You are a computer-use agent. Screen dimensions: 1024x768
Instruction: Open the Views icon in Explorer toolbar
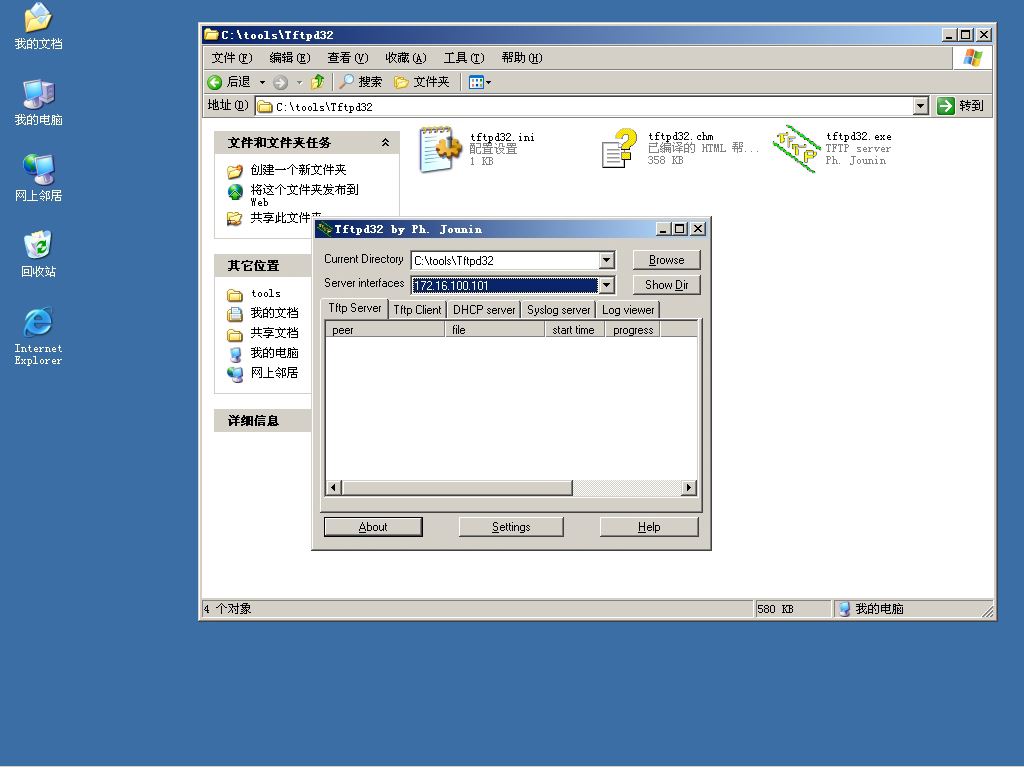[x=476, y=82]
